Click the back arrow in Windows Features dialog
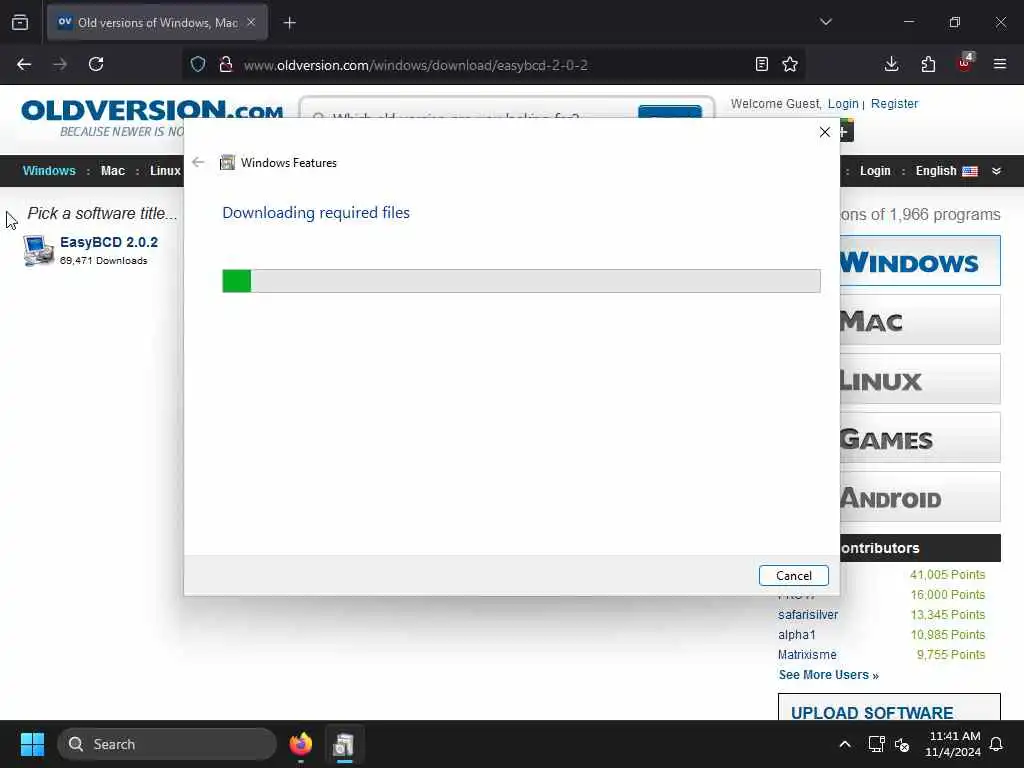The image size is (1024, 768). point(199,162)
